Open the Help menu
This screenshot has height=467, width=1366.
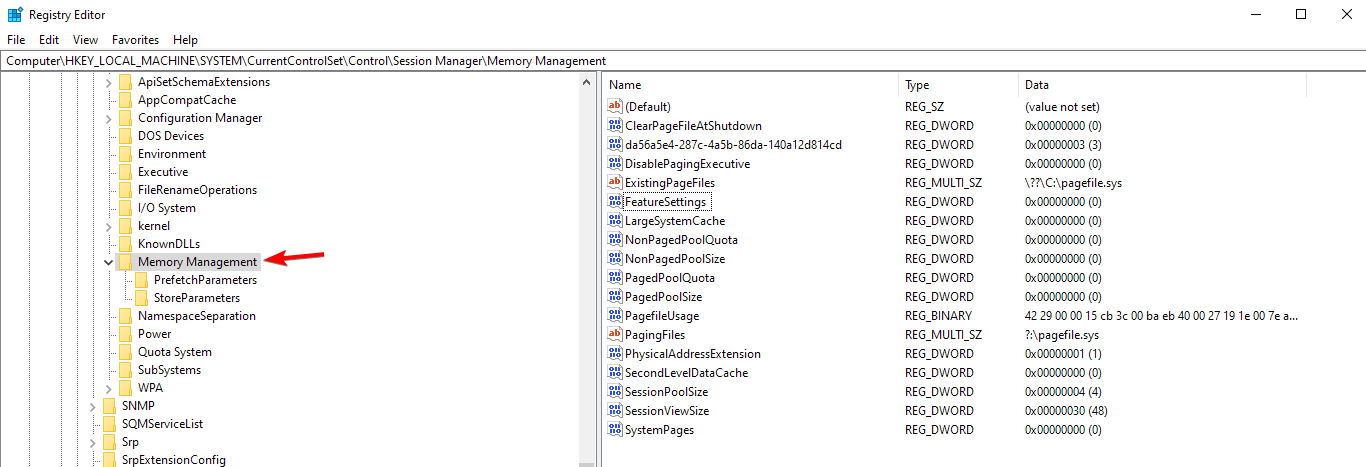coord(185,40)
